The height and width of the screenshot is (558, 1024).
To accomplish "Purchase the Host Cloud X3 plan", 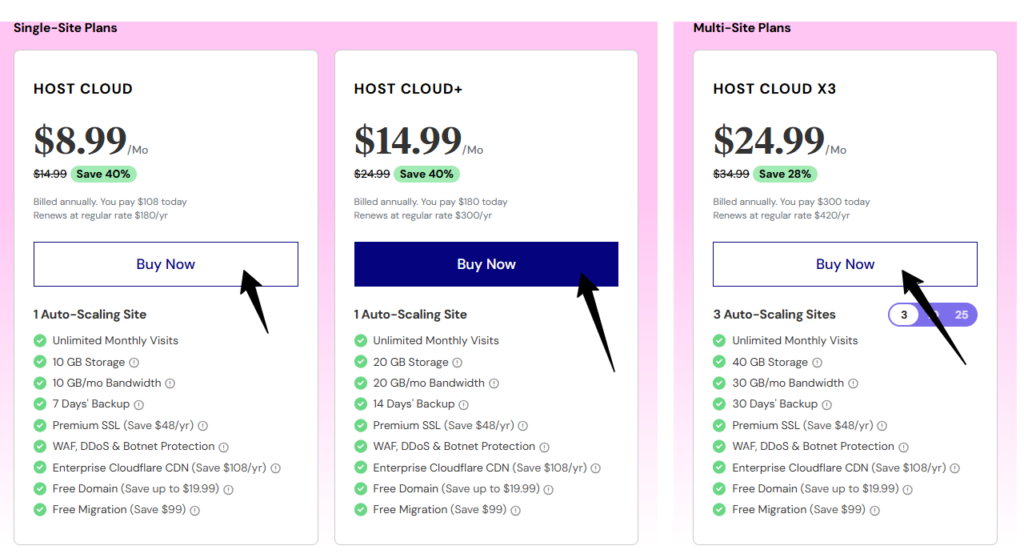I will click(845, 264).
